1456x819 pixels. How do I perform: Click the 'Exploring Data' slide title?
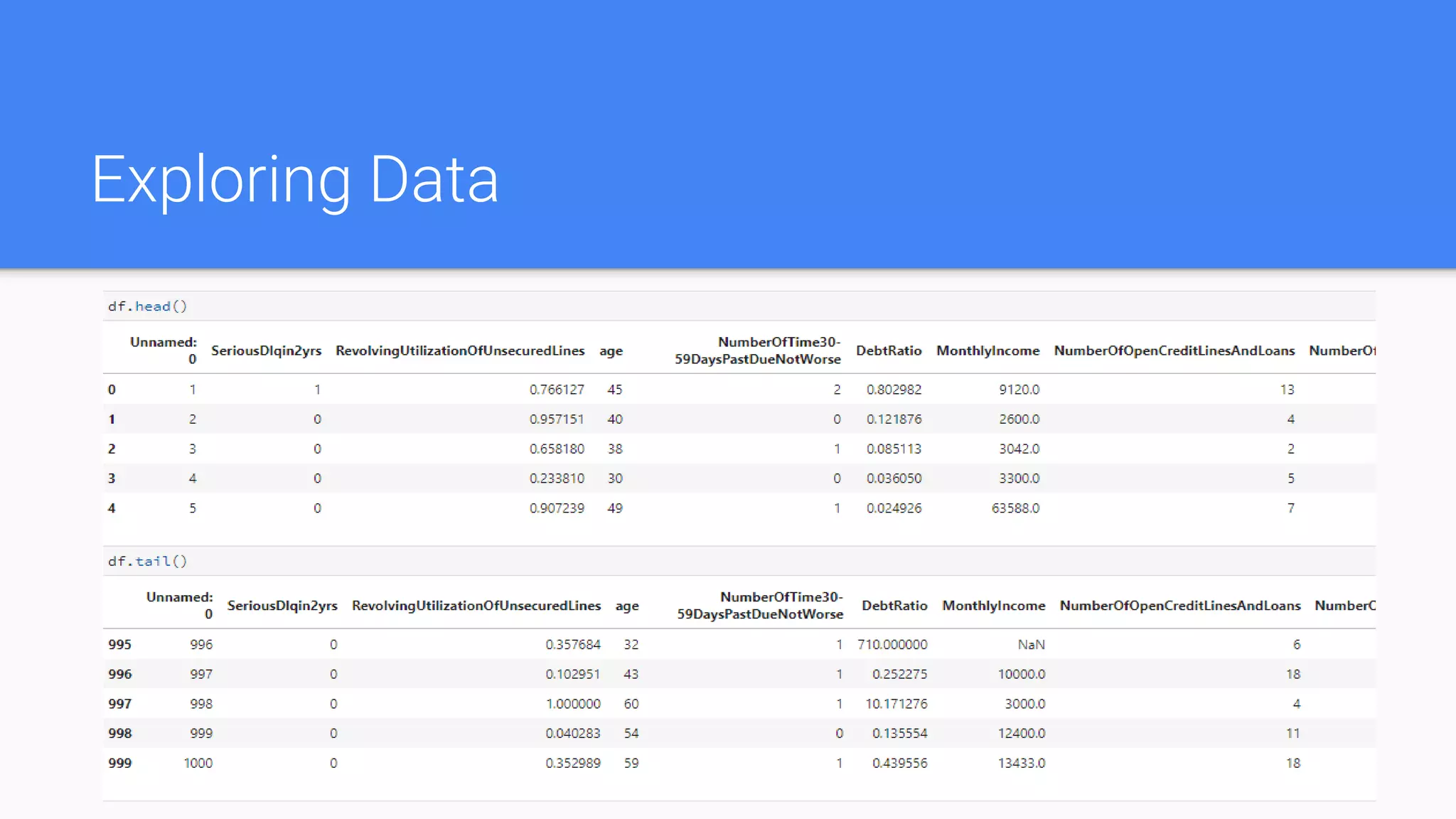click(x=295, y=181)
